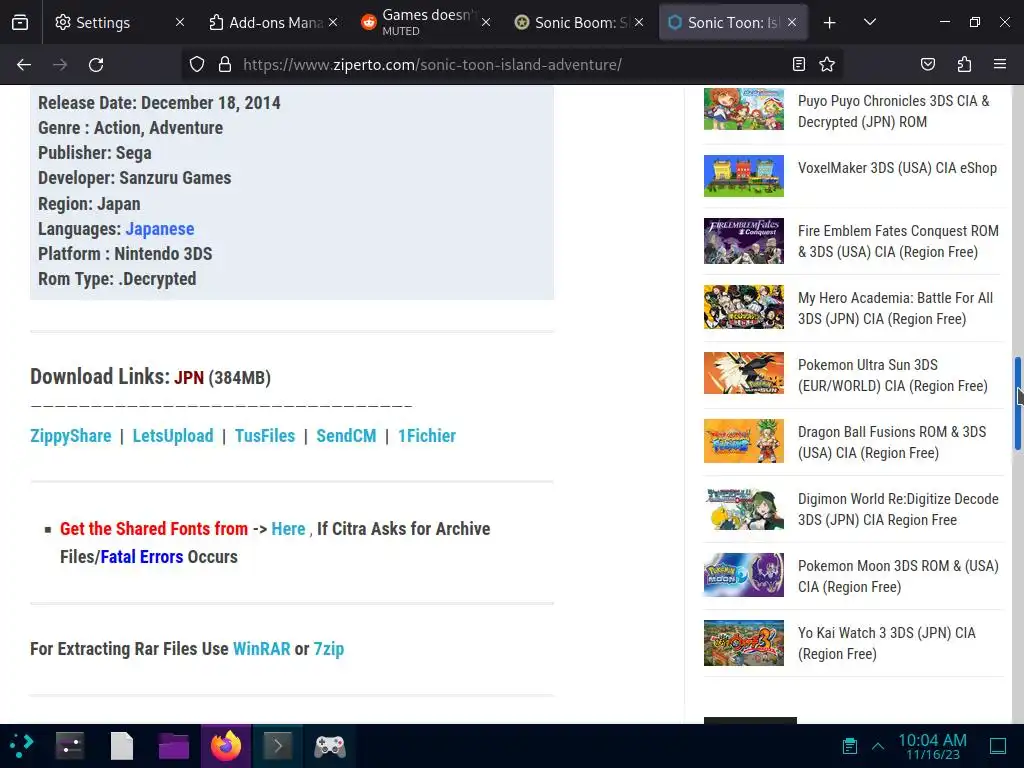Open tracking protection shield icon
Screen dimensions: 1024x768
tap(197, 65)
